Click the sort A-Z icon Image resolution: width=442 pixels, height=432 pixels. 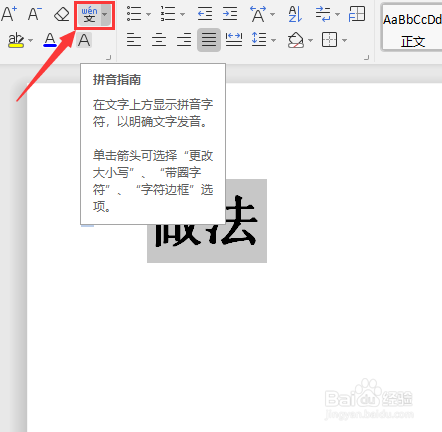(295, 14)
